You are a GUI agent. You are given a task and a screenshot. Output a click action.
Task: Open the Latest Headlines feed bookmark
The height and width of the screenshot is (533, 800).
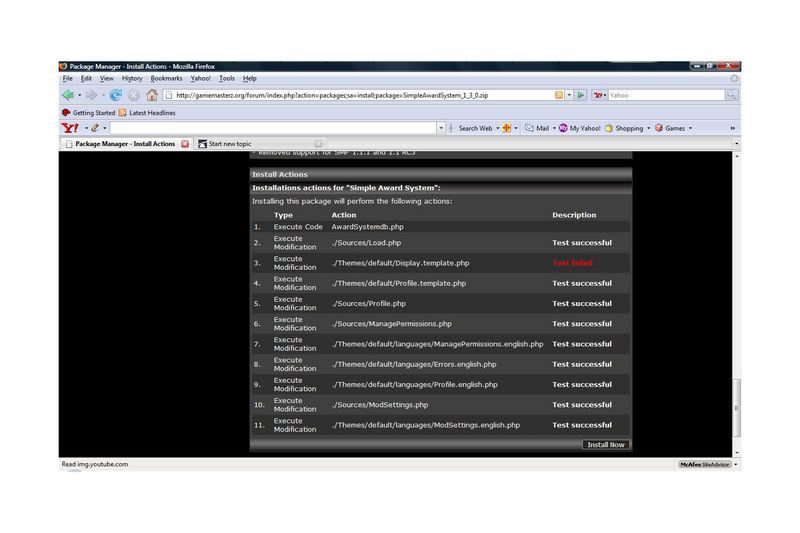(147, 113)
